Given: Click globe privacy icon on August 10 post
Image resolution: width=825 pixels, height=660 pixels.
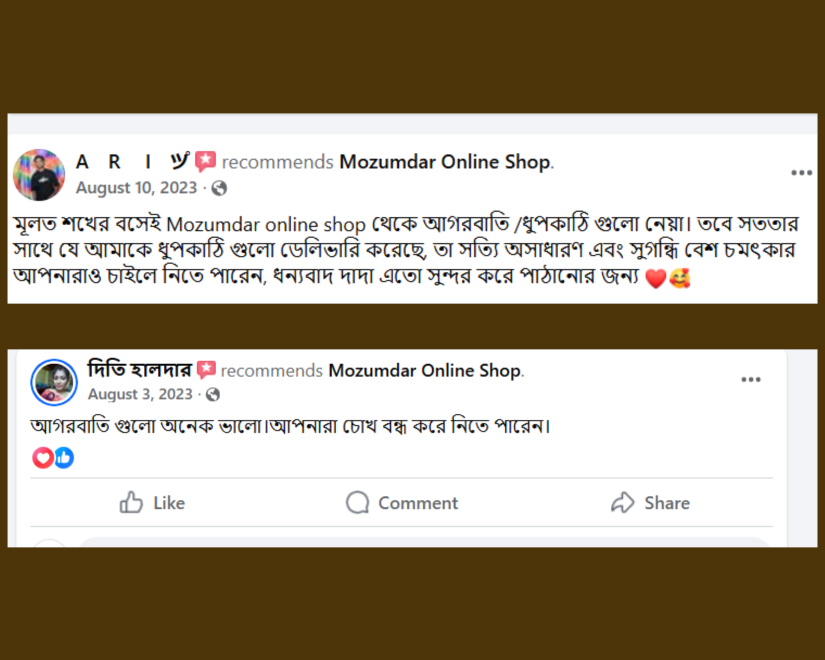Looking at the screenshot, I should 219,188.
